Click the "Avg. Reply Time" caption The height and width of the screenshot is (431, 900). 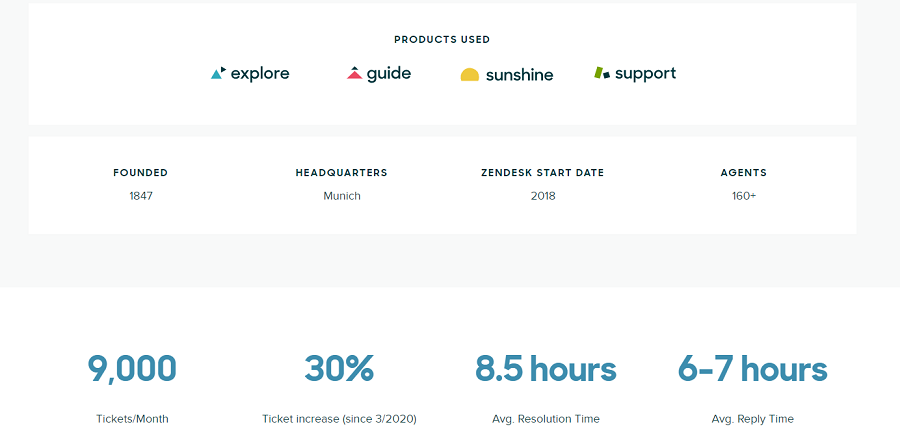point(752,419)
